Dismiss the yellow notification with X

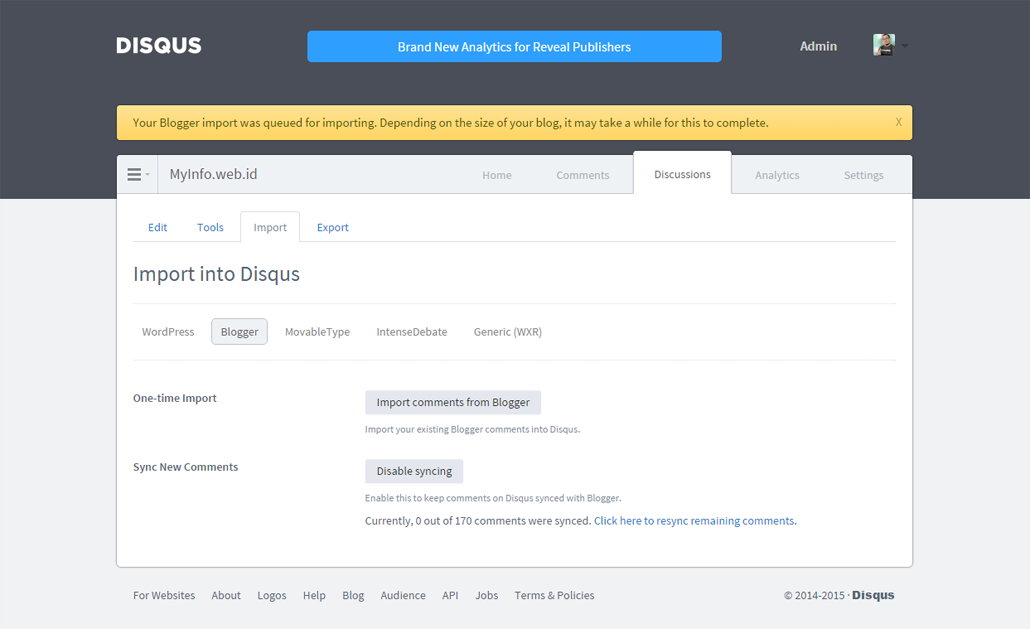pos(898,122)
